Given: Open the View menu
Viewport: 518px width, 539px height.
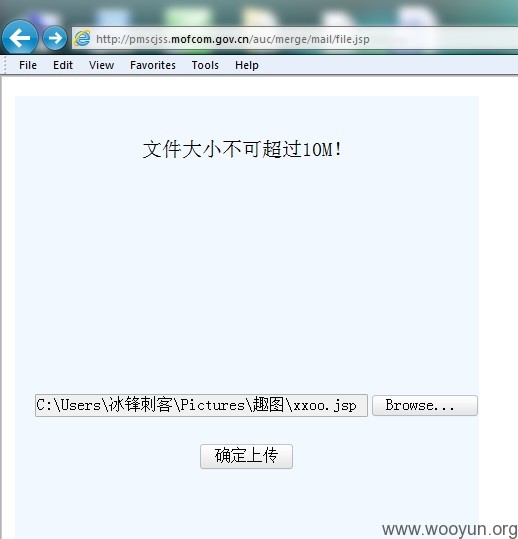Looking at the screenshot, I should pyautogui.click(x=101, y=65).
